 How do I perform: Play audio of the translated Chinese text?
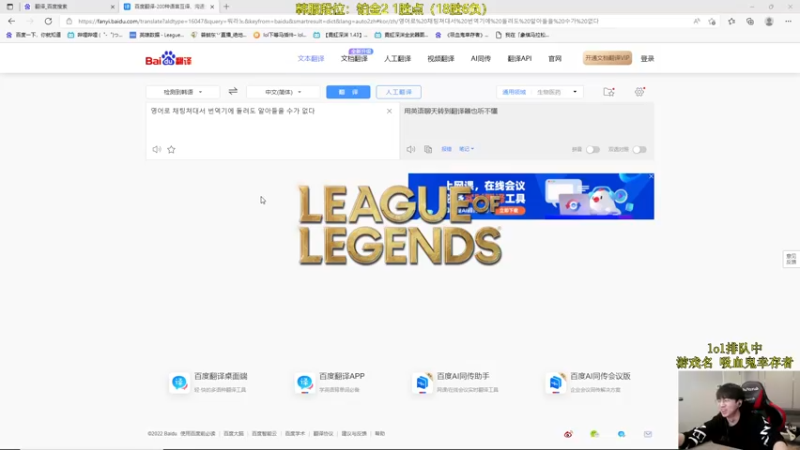411,149
